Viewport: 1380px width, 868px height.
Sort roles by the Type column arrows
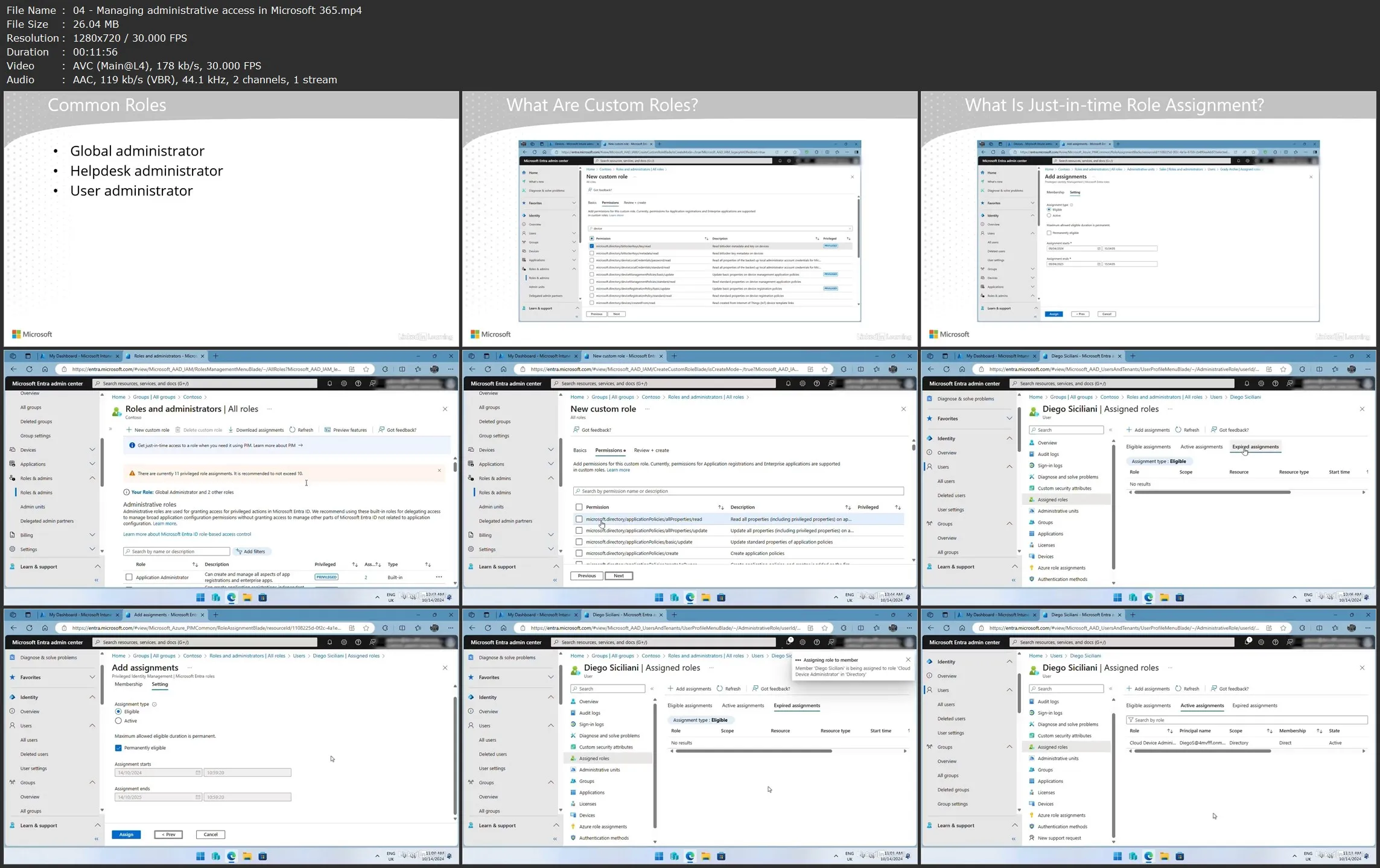(x=428, y=565)
